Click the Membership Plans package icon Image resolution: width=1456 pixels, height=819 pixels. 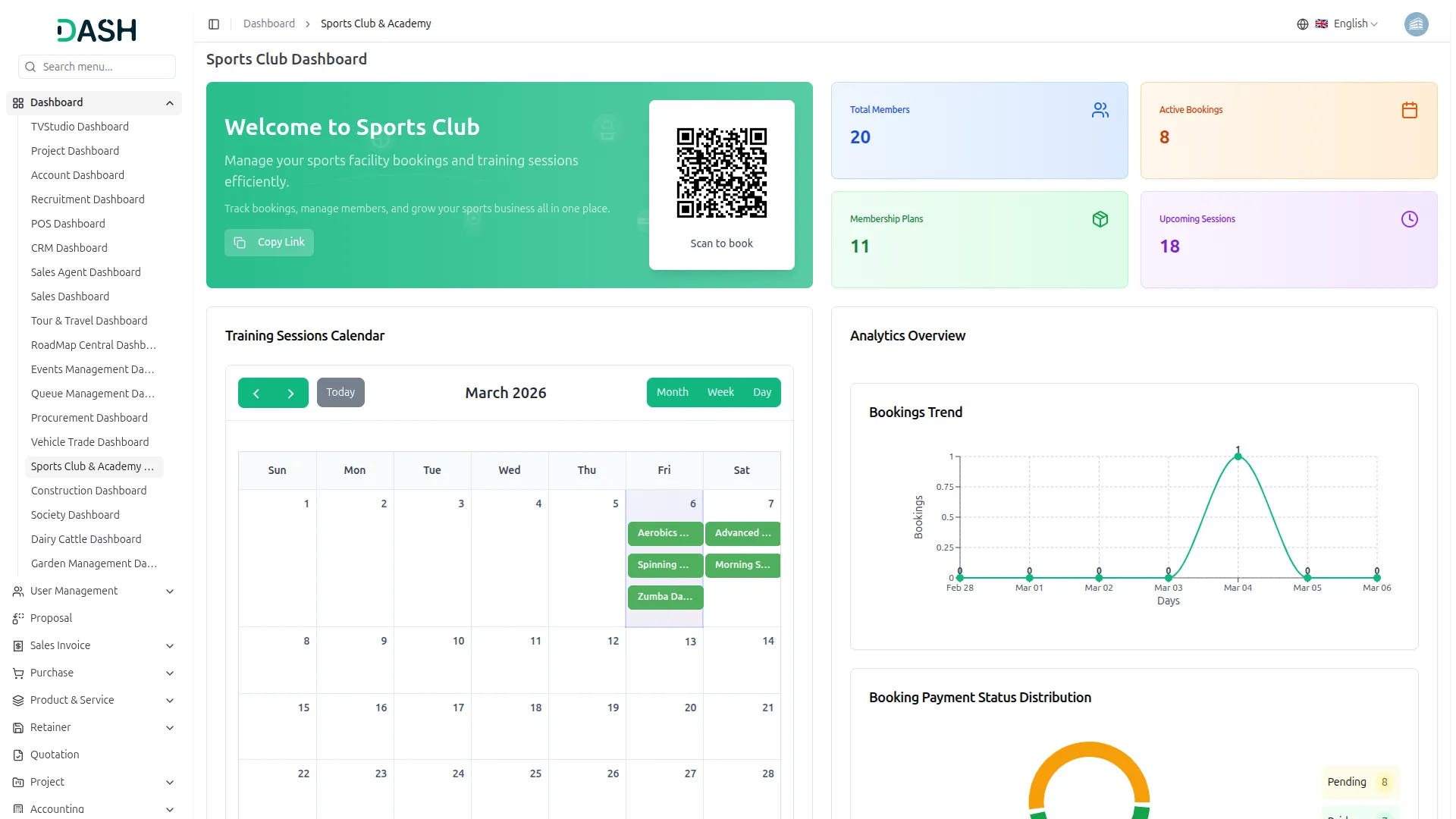point(1100,218)
